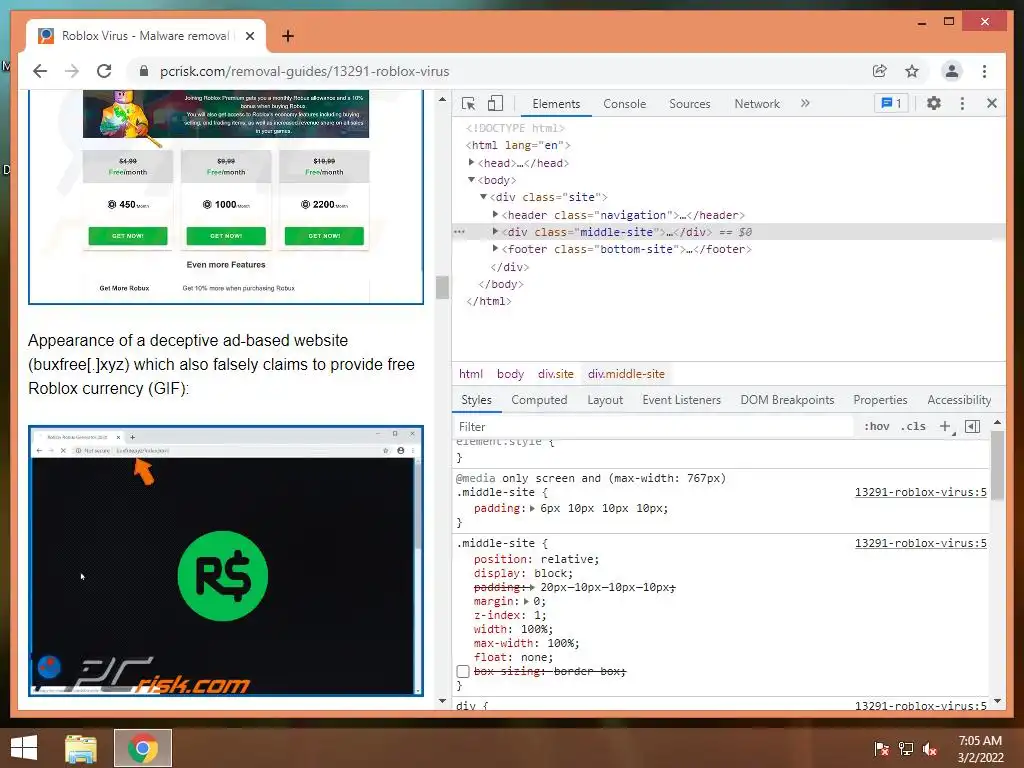Screen dimensions: 1024x768
Task: Open the Properties pane tab
Action: tap(880, 400)
